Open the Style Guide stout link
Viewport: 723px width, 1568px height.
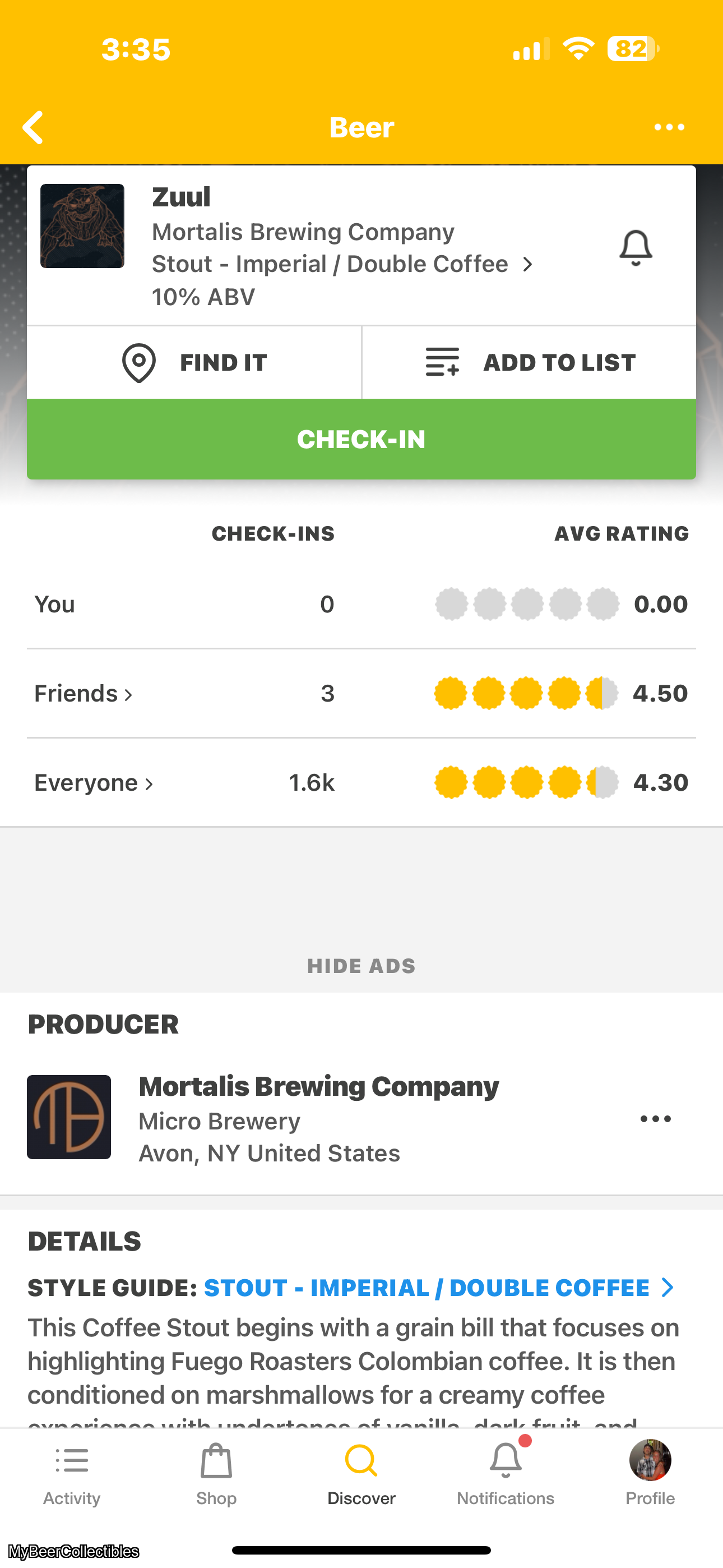(438, 1288)
